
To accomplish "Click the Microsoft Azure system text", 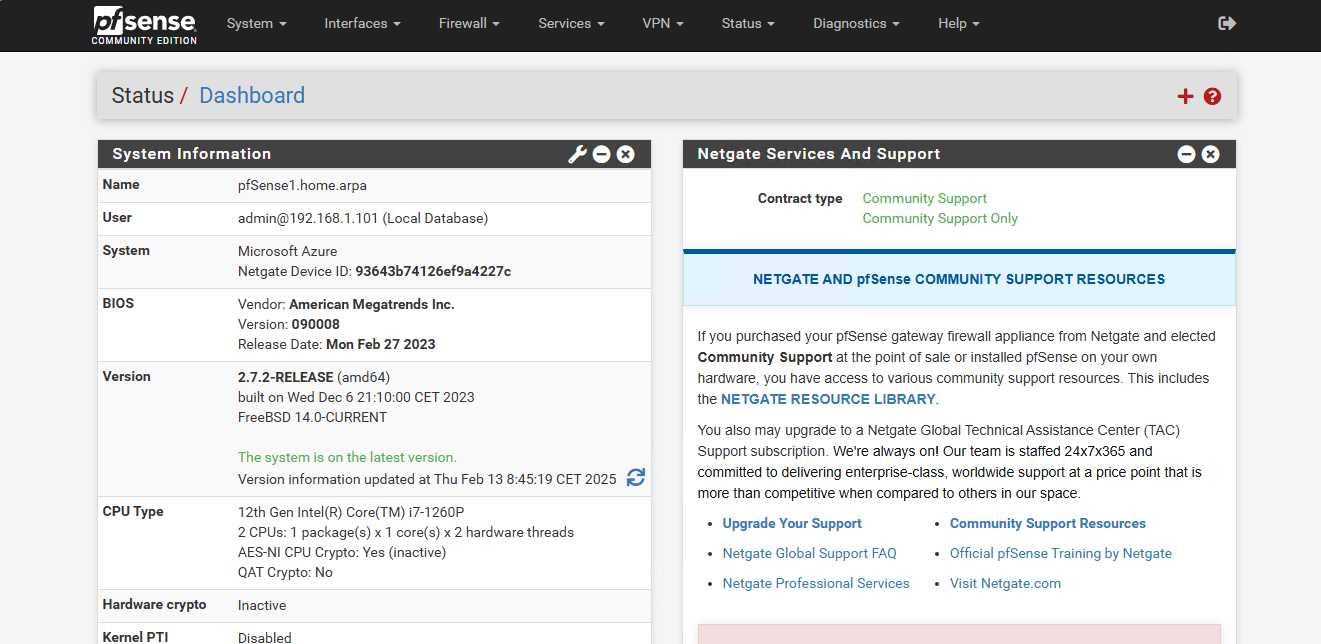I will [288, 251].
